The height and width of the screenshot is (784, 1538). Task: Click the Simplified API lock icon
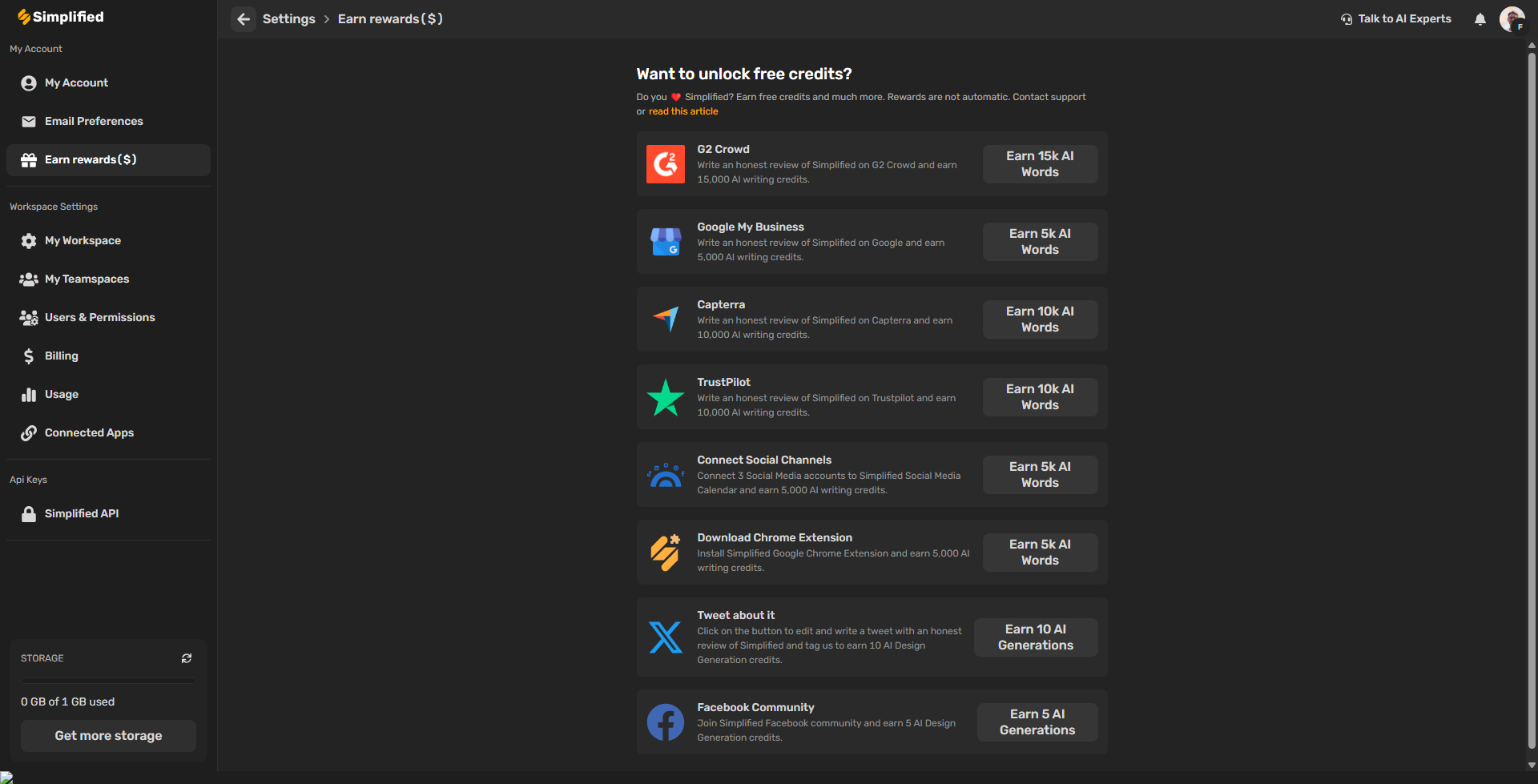(29, 514)
